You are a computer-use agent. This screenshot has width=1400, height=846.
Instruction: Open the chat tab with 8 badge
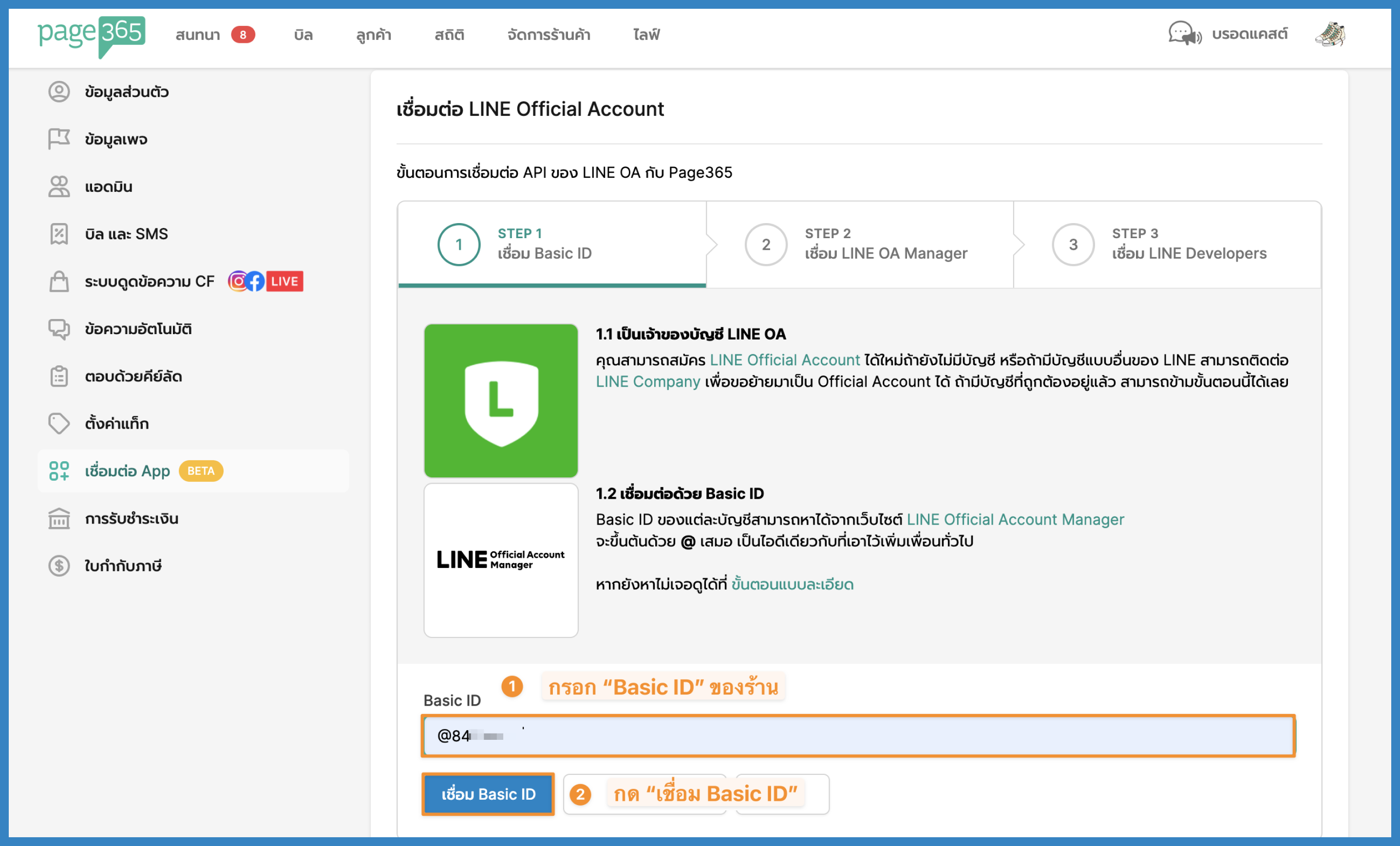(x=215, y=35)
